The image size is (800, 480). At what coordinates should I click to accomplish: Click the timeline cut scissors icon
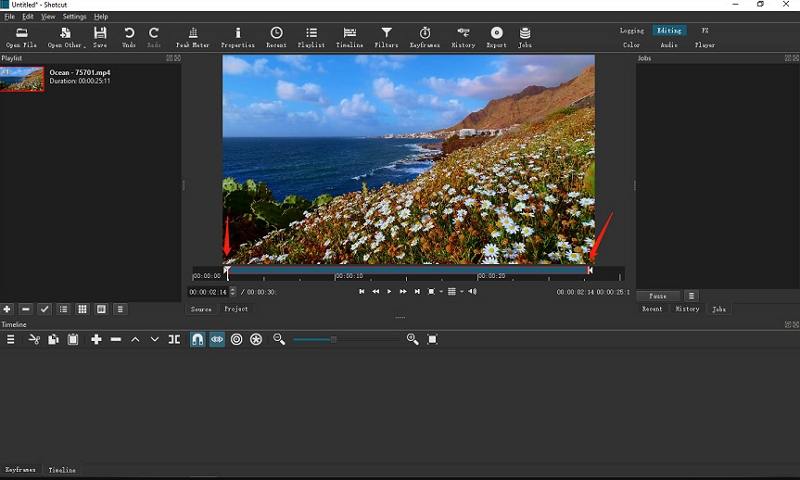click(x=34, y=340)
